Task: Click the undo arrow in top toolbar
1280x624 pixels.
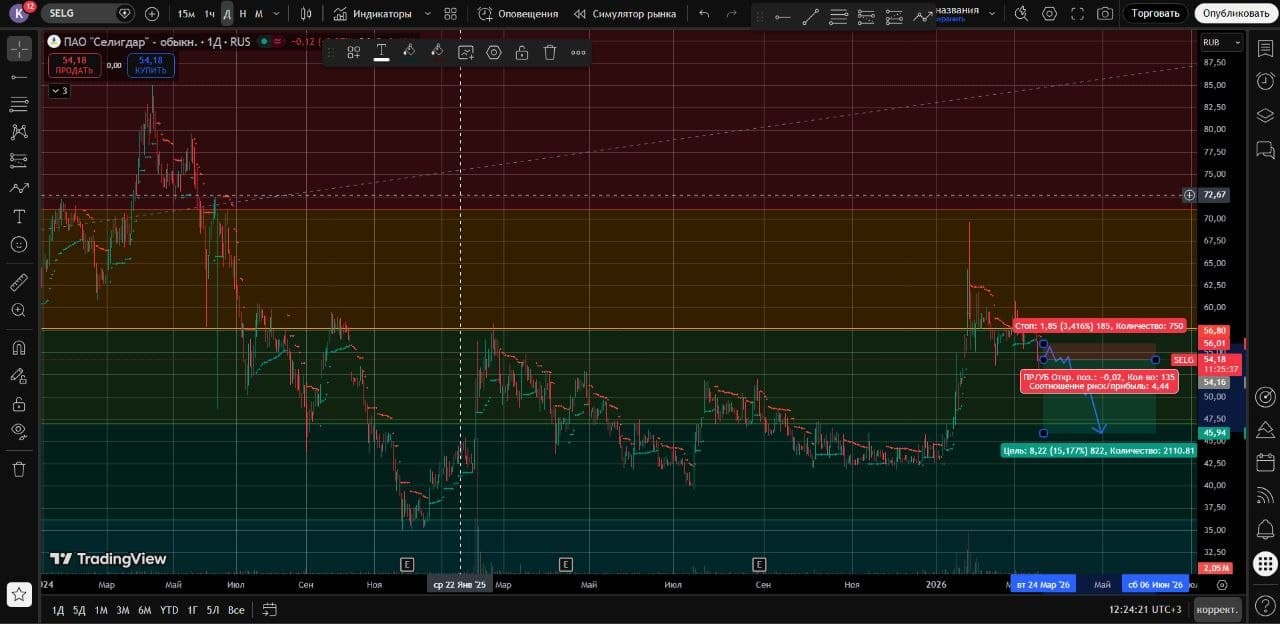Action: pyautogui.click(x=704, y=14)
